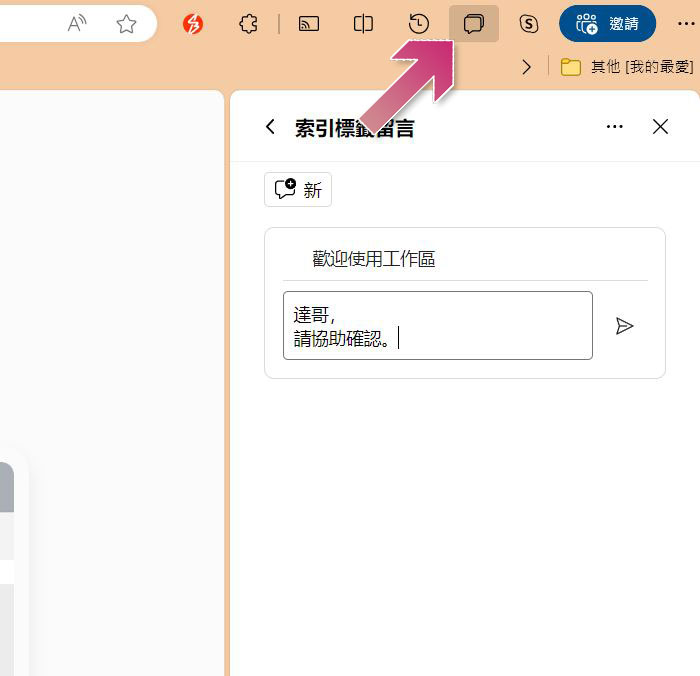Click the comment text input box
Viewport: 700px width, 676px height.
point(438,325)
